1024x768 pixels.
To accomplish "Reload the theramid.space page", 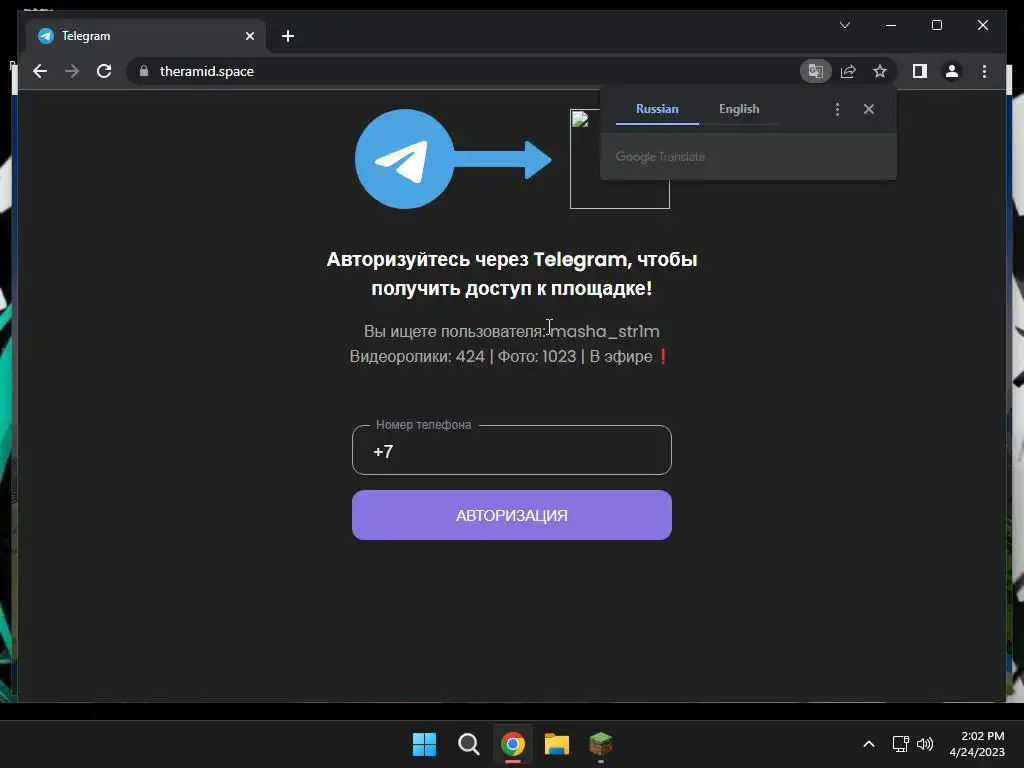I will (104, 71).
